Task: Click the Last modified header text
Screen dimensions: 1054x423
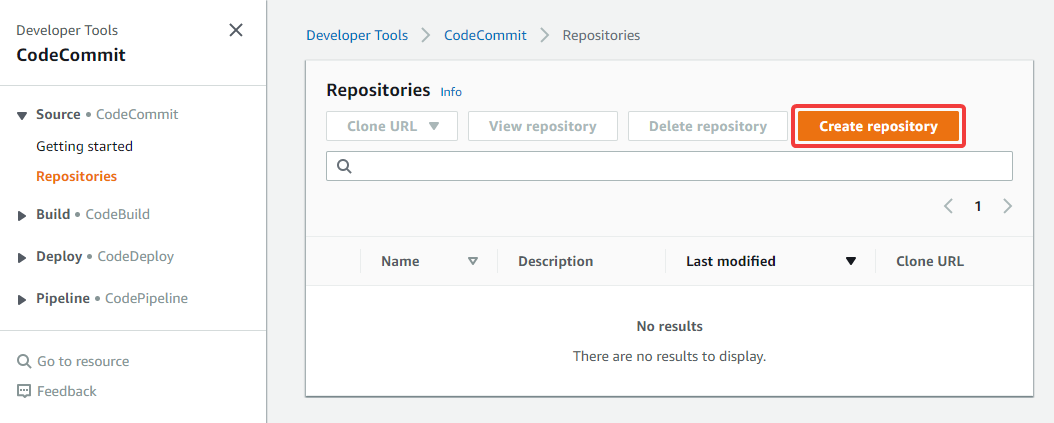Action: pos(731,261)
